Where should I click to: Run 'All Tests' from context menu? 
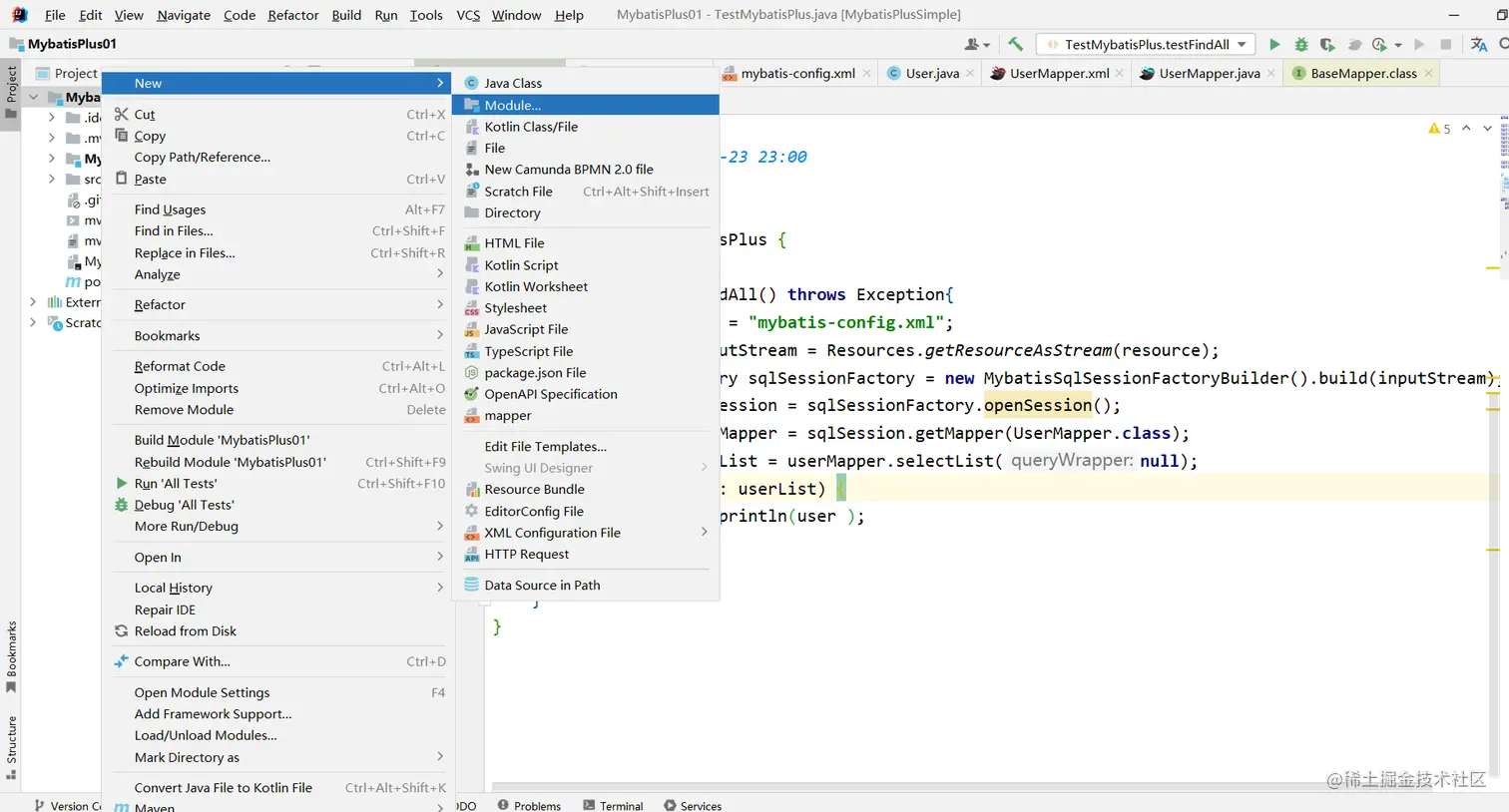pyautogui.click(x=278, y=483)
